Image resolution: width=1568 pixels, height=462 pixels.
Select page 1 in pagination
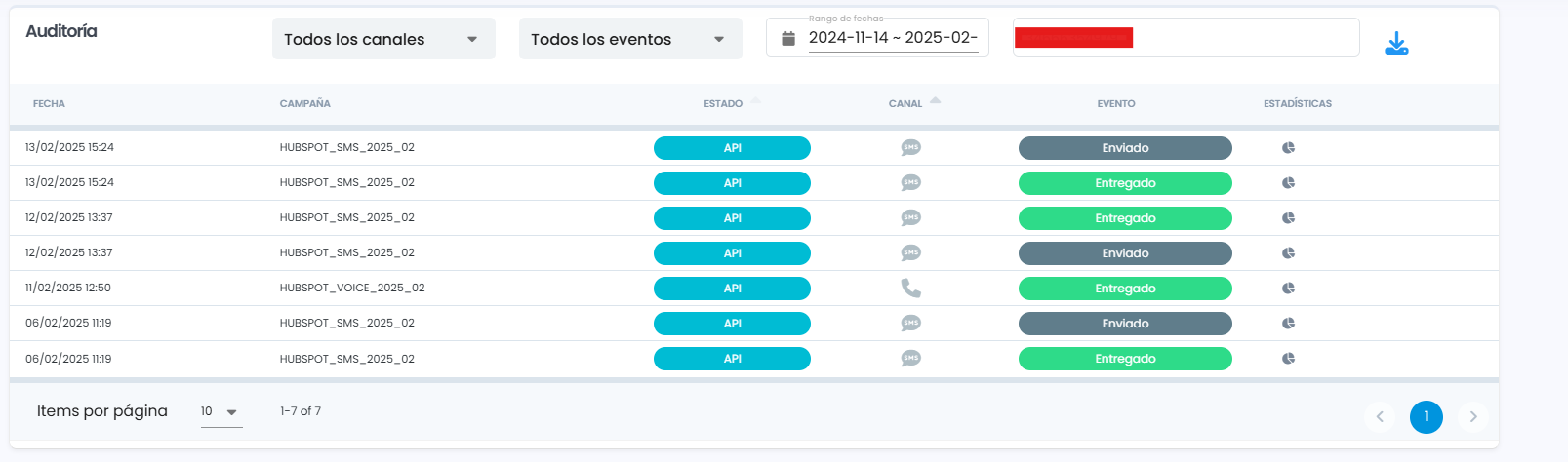pyautogui.click(x=1426, y=417)
